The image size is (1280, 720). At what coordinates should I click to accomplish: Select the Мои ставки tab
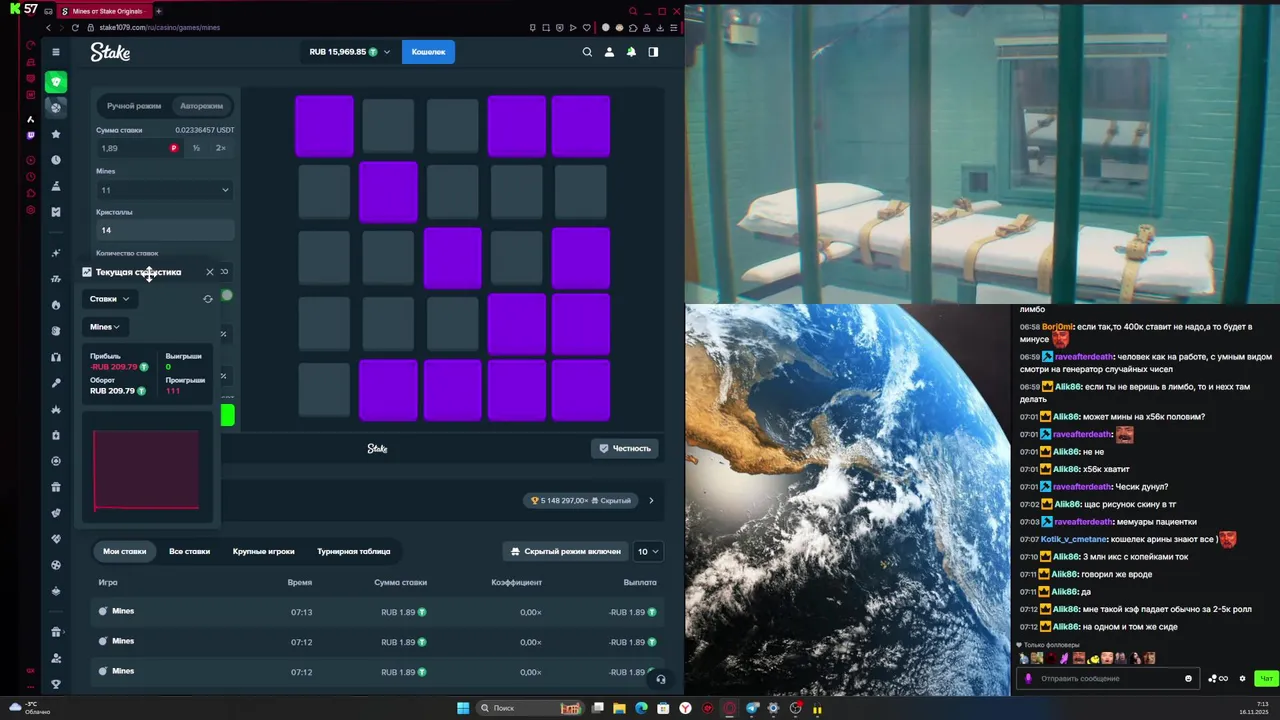[125, 551]
